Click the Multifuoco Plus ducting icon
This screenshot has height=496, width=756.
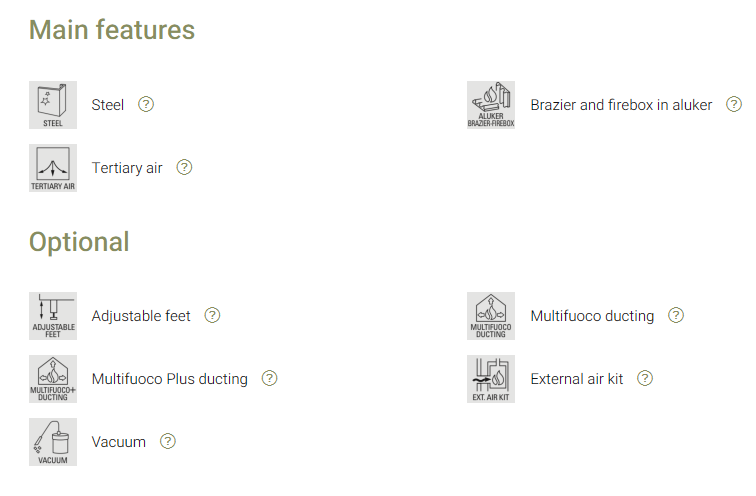point(52,379)
